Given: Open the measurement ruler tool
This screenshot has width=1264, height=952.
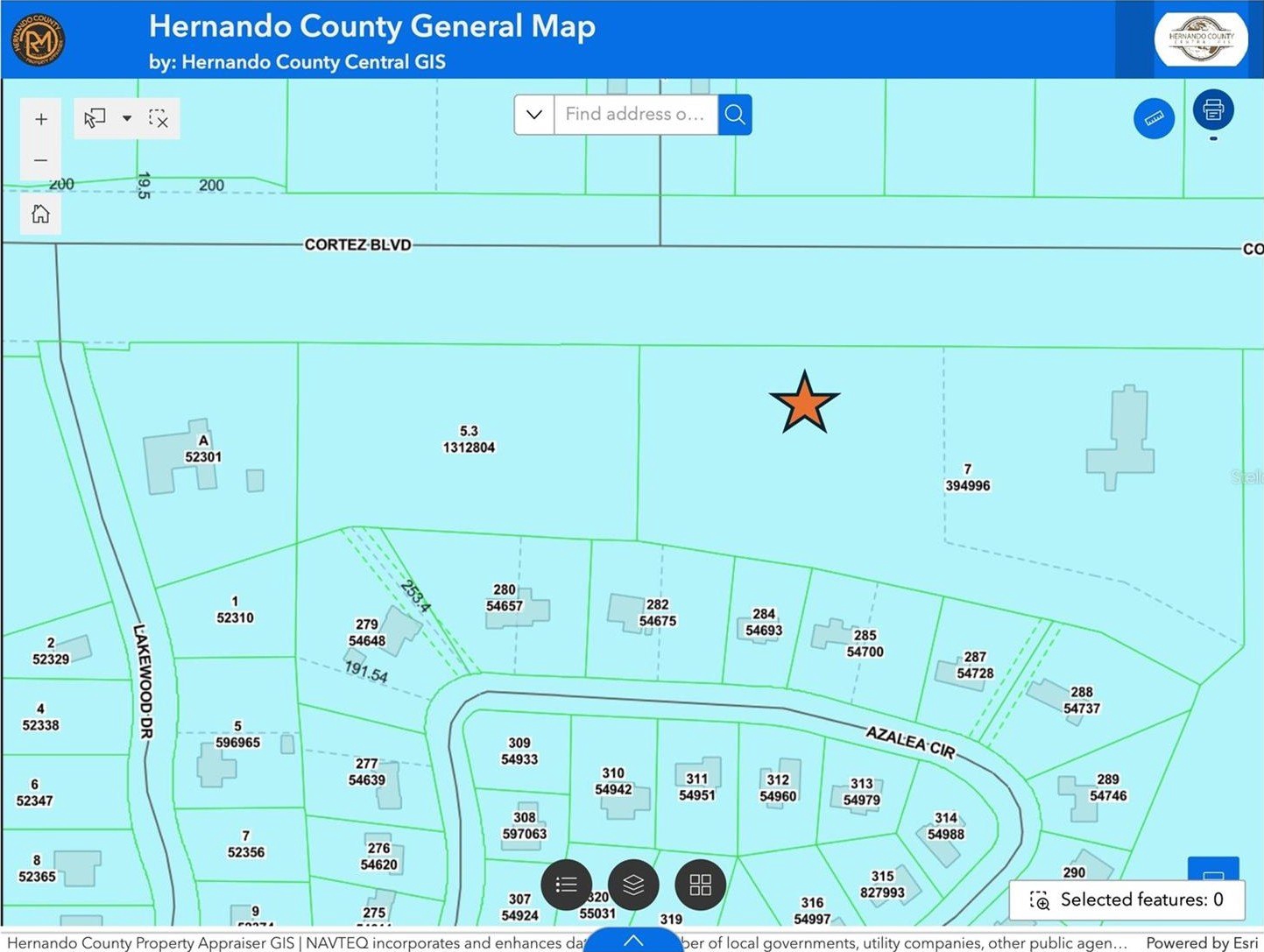Looking at the screenshot, I should coord(1154,118).
